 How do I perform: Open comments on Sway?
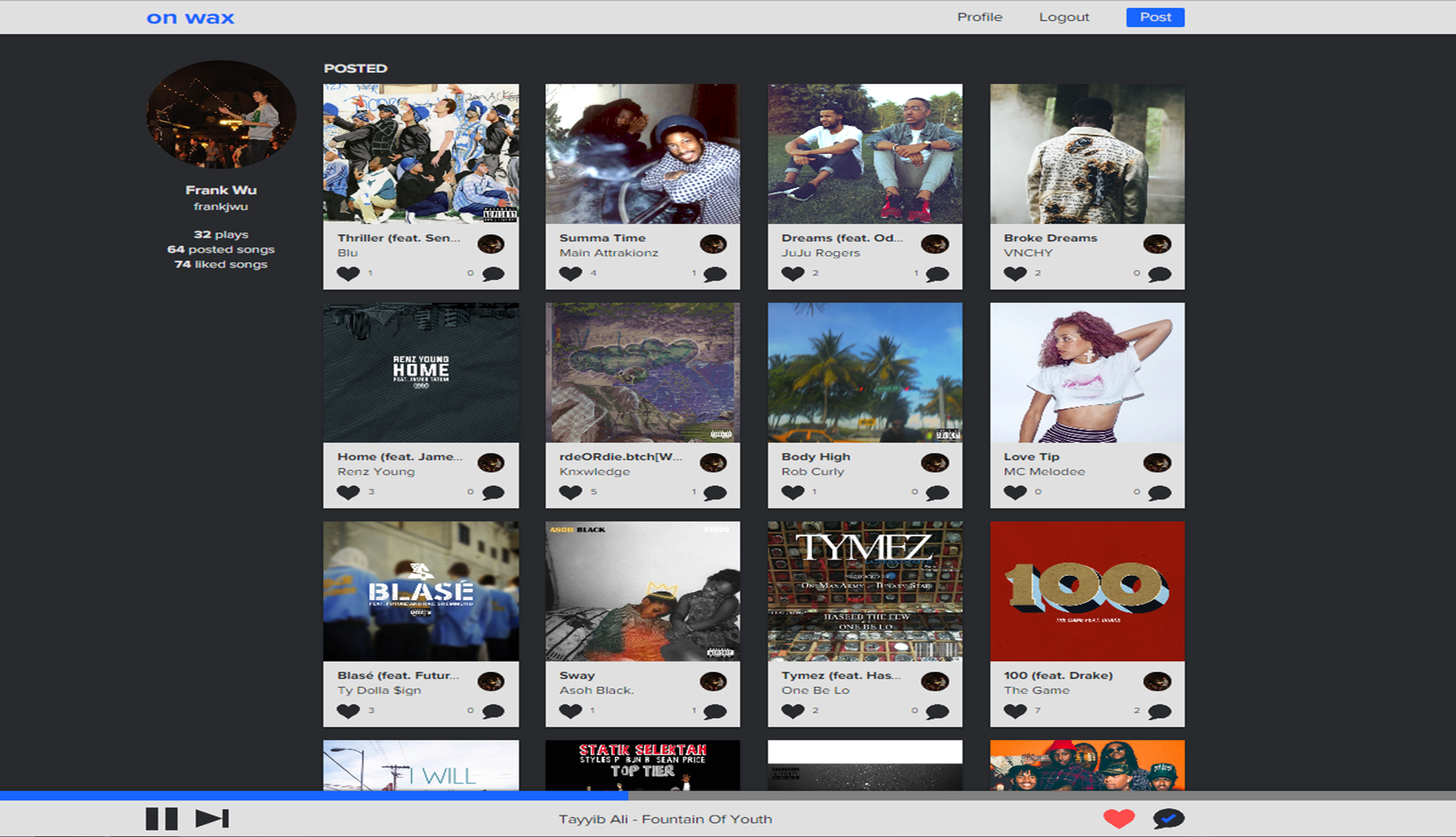tap(715, 711)
